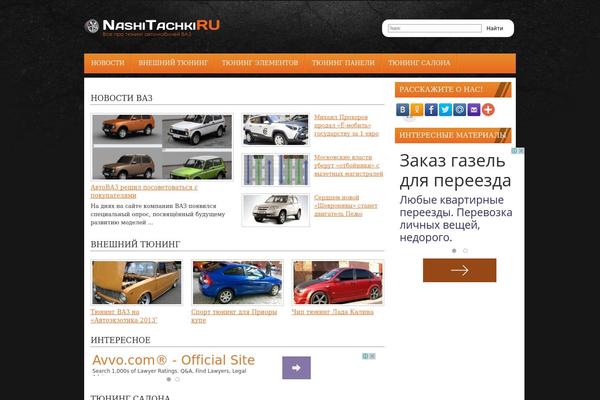Open Спорт тюнинг для Приоры купе link
The image size is (600, 400).
click(234, 316)
